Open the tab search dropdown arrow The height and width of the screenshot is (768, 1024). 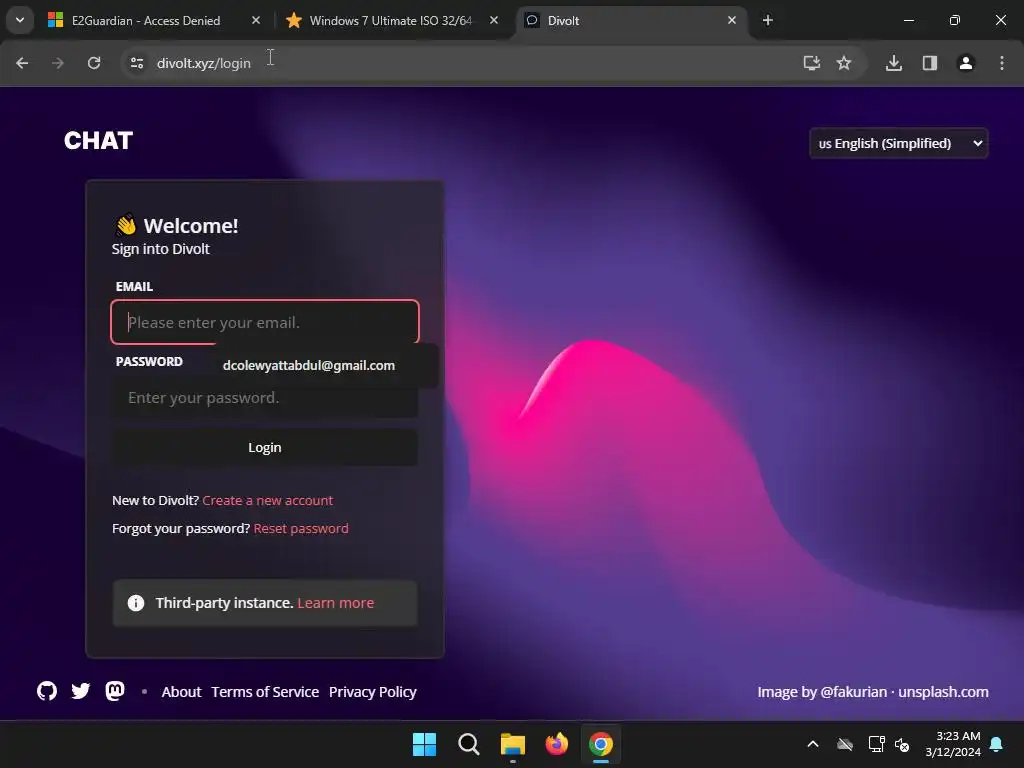pos(20,20)
